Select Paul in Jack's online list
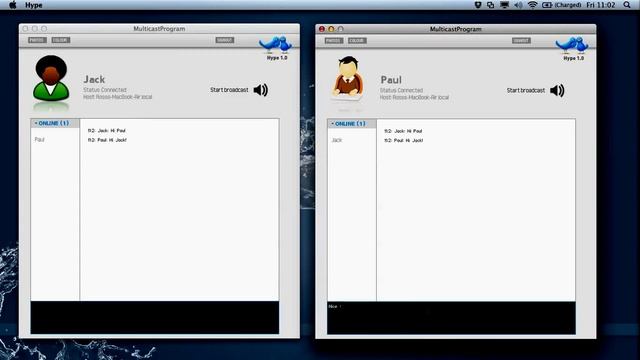 coord(40,140)
